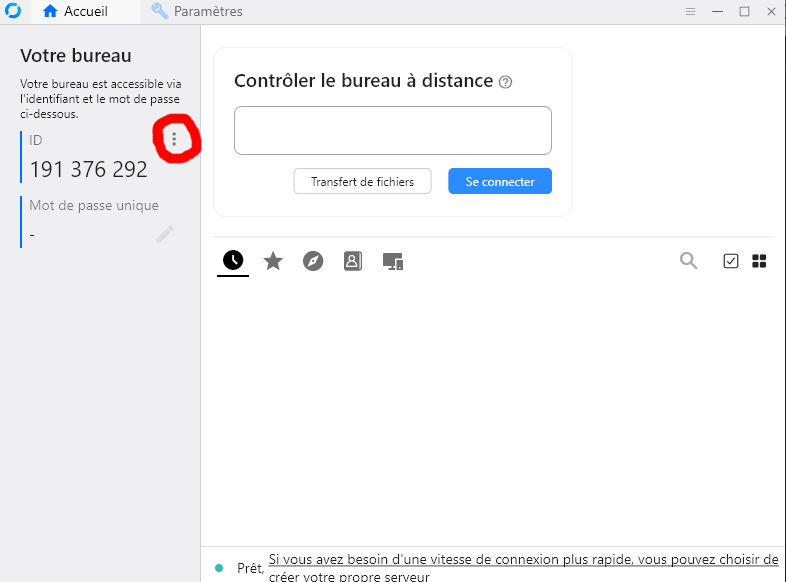The width and height of the screenshot is (786, 582).
Task: Click the Votre bureau heading
Action: tap(76, 56)
